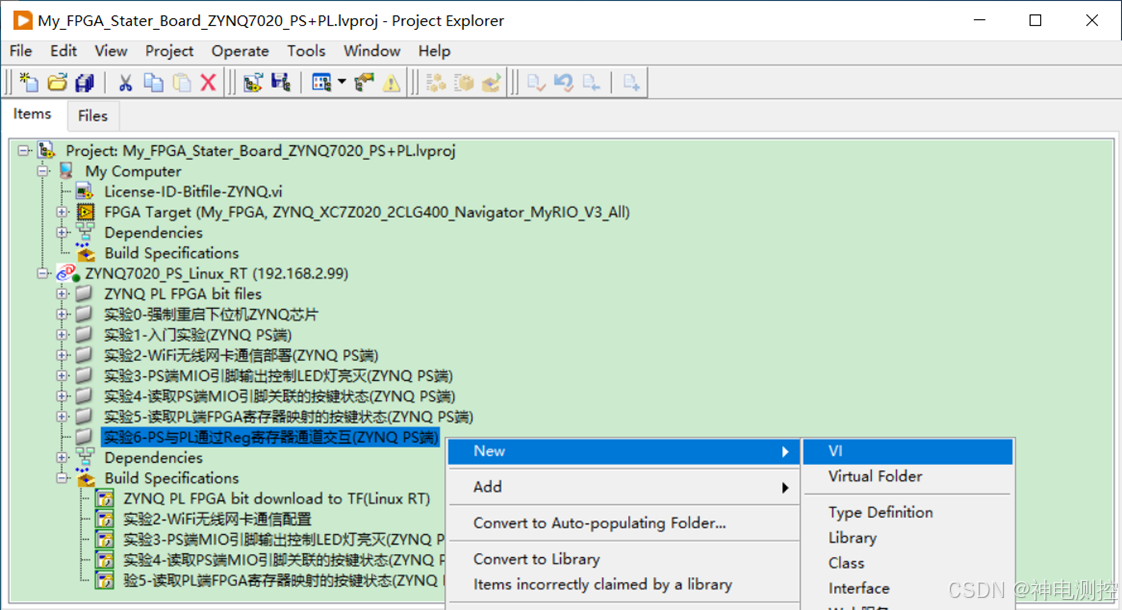Select the FPGA Target tree item

[366, 212]
